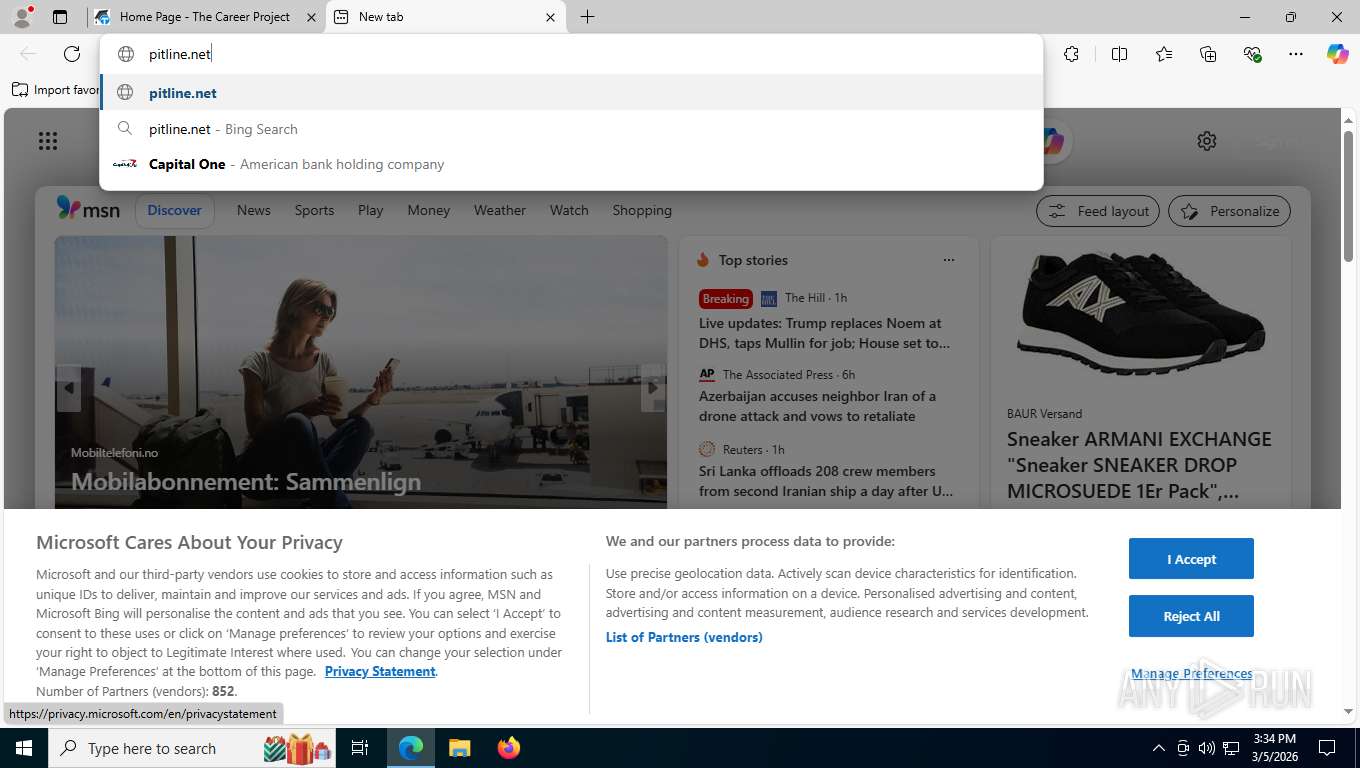The height and width of the screenshot is (768, 1360).
Task: Open the tab actions menu icon
Action: click(x=60, y=17)
